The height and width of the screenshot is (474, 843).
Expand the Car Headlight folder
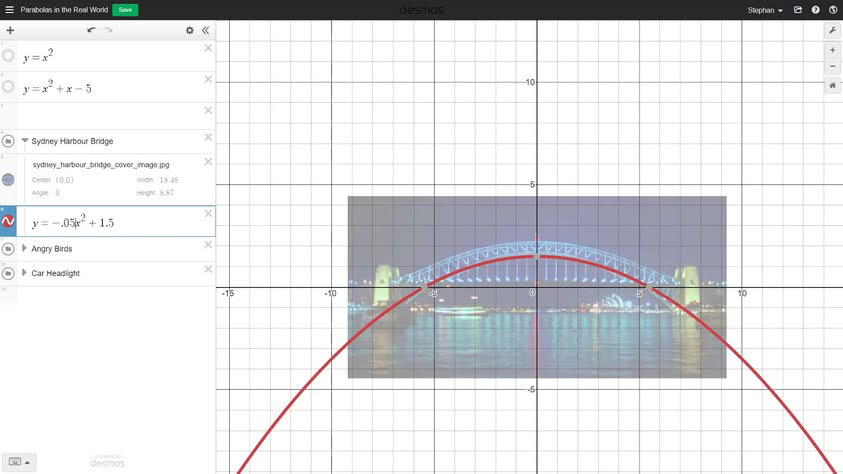[x=25, y=272]
